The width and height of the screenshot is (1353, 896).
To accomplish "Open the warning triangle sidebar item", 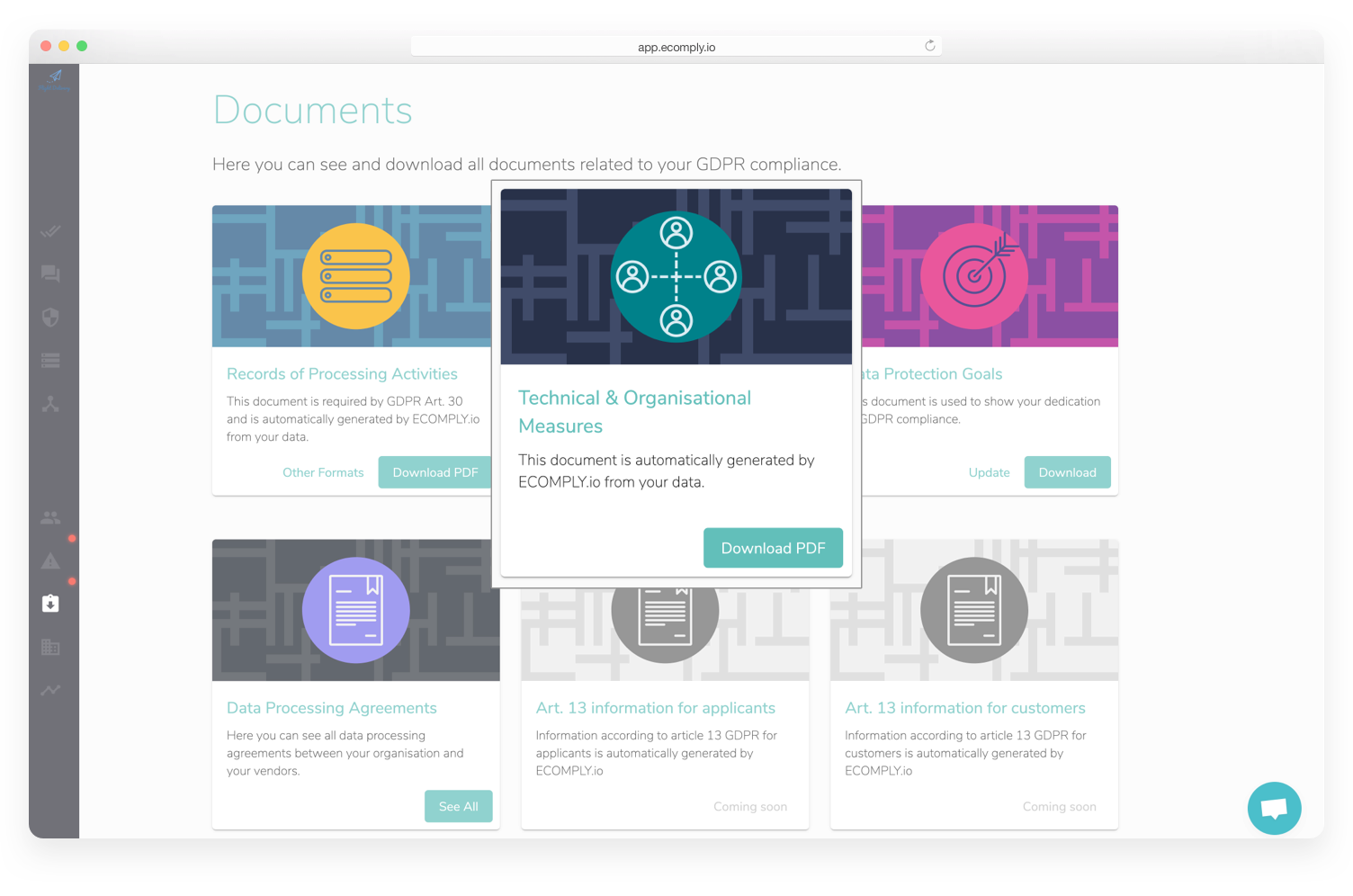I will (x=50, y=560).
